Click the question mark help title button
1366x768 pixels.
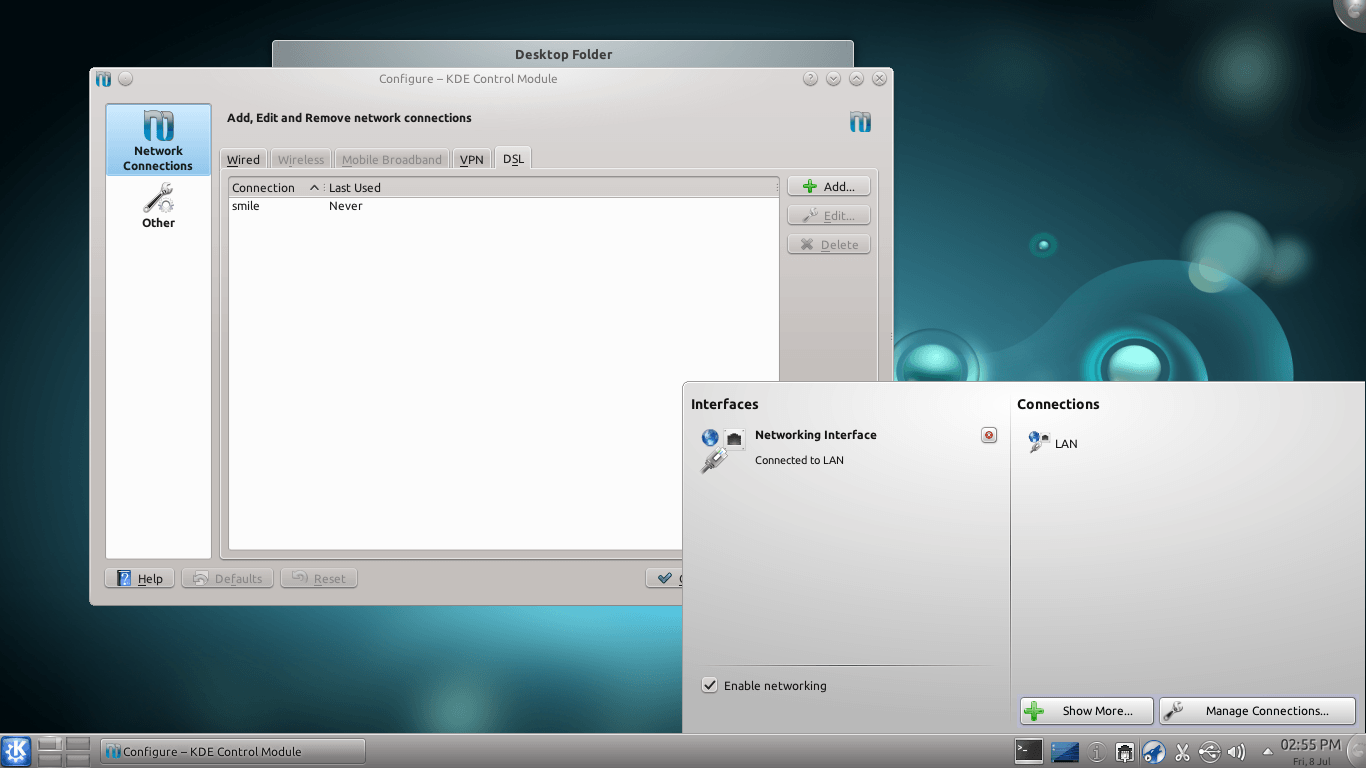(810, 79)
